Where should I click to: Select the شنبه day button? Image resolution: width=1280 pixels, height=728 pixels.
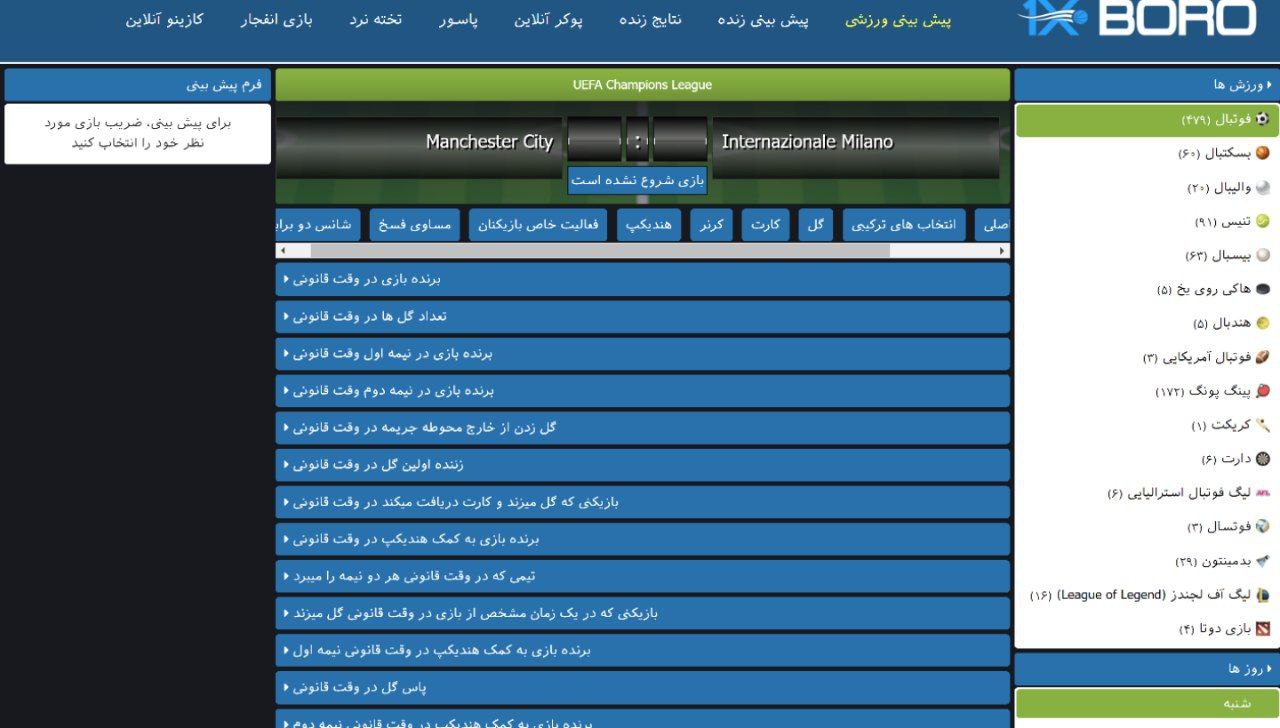pos(1144,701)
